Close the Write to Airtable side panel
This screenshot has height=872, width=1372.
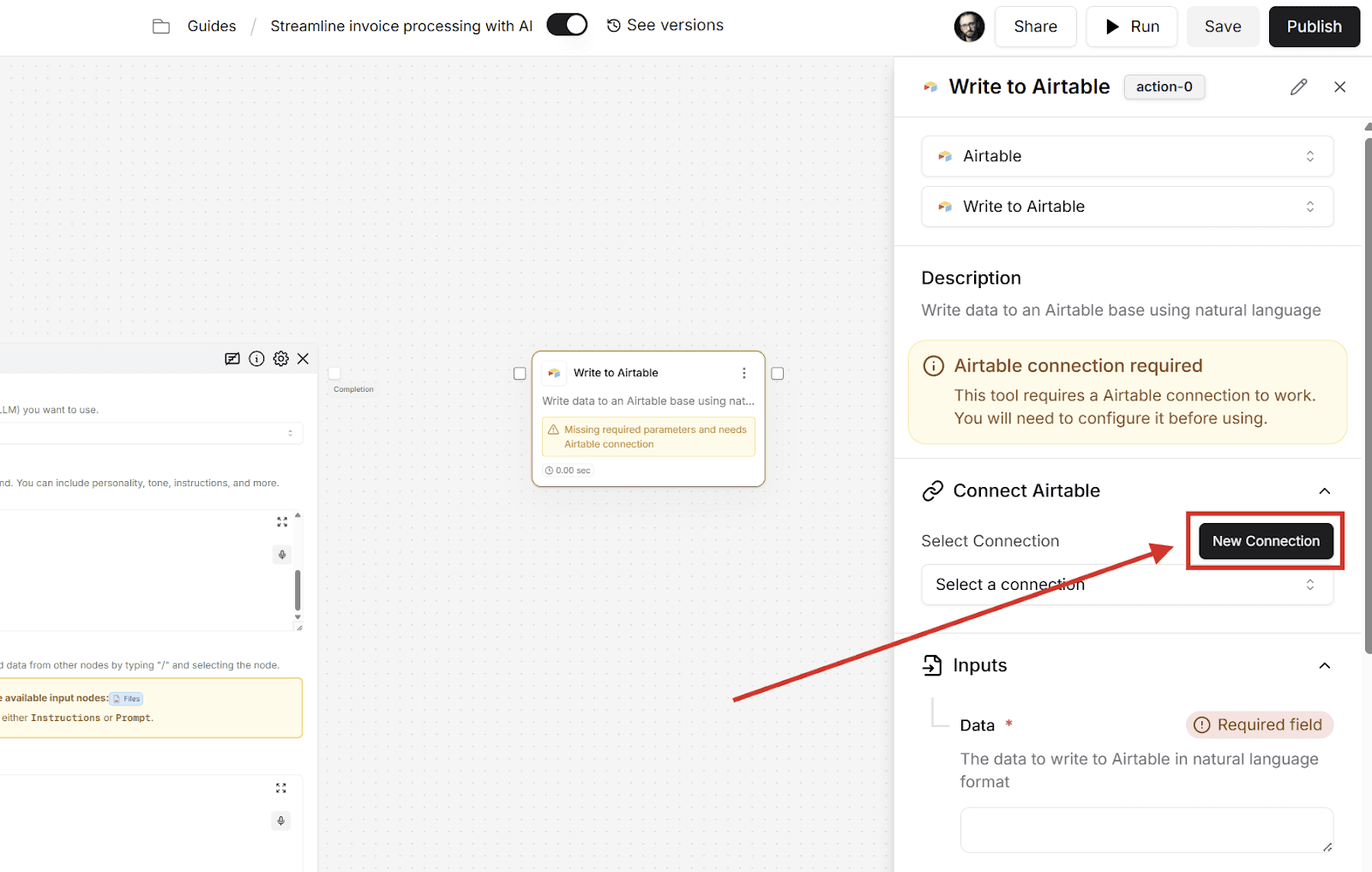[1340, 87]
